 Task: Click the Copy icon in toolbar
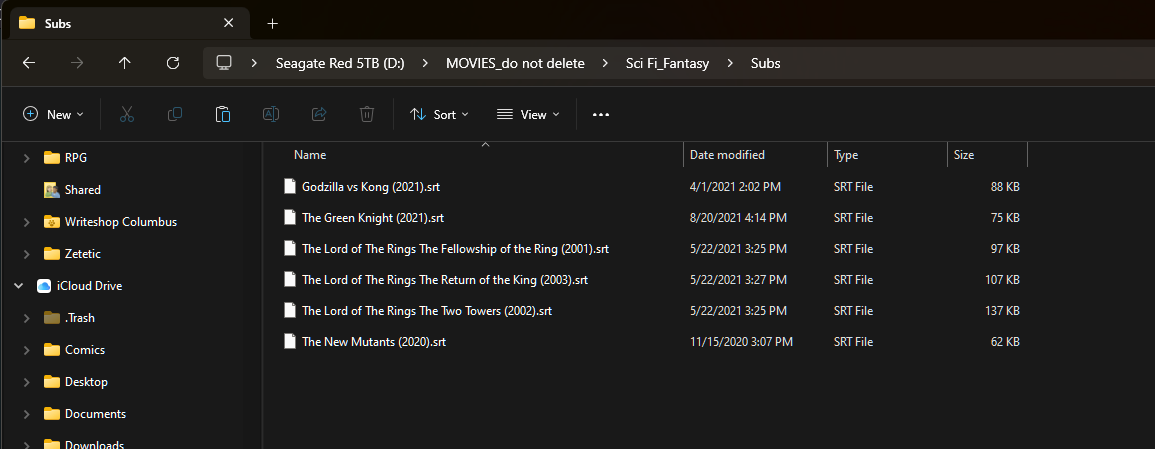pyautogui.click(x=175, y=115)
